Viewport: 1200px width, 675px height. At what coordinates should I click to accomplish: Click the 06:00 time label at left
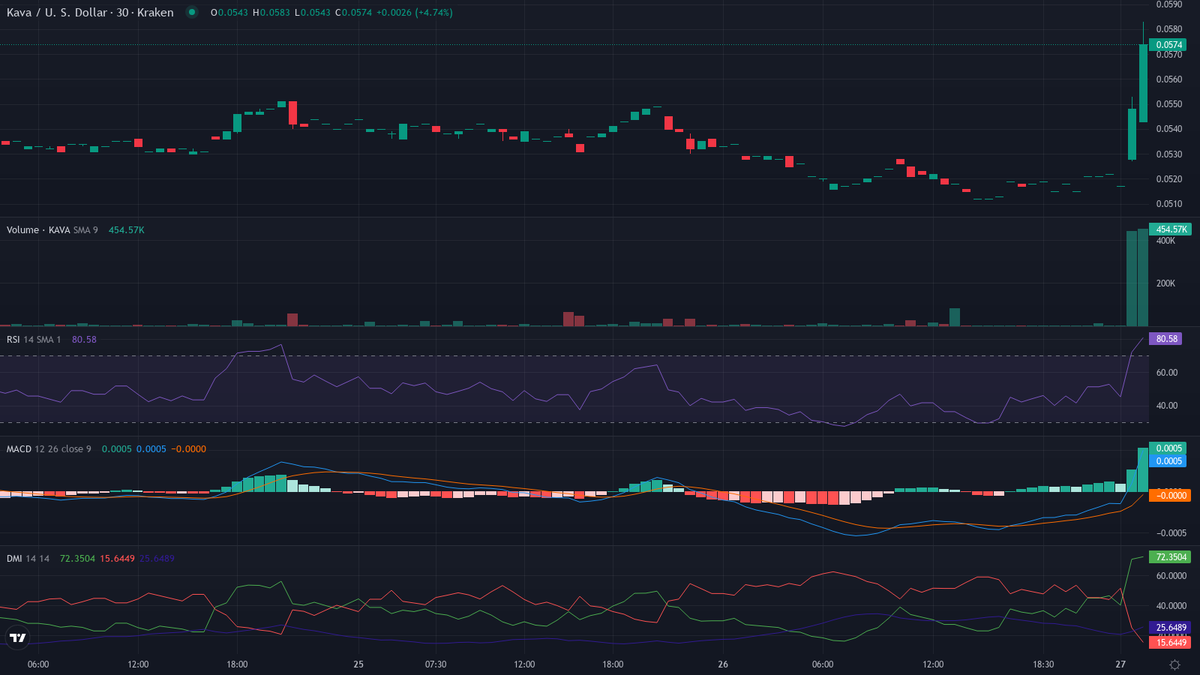click(x=39, y=664)
